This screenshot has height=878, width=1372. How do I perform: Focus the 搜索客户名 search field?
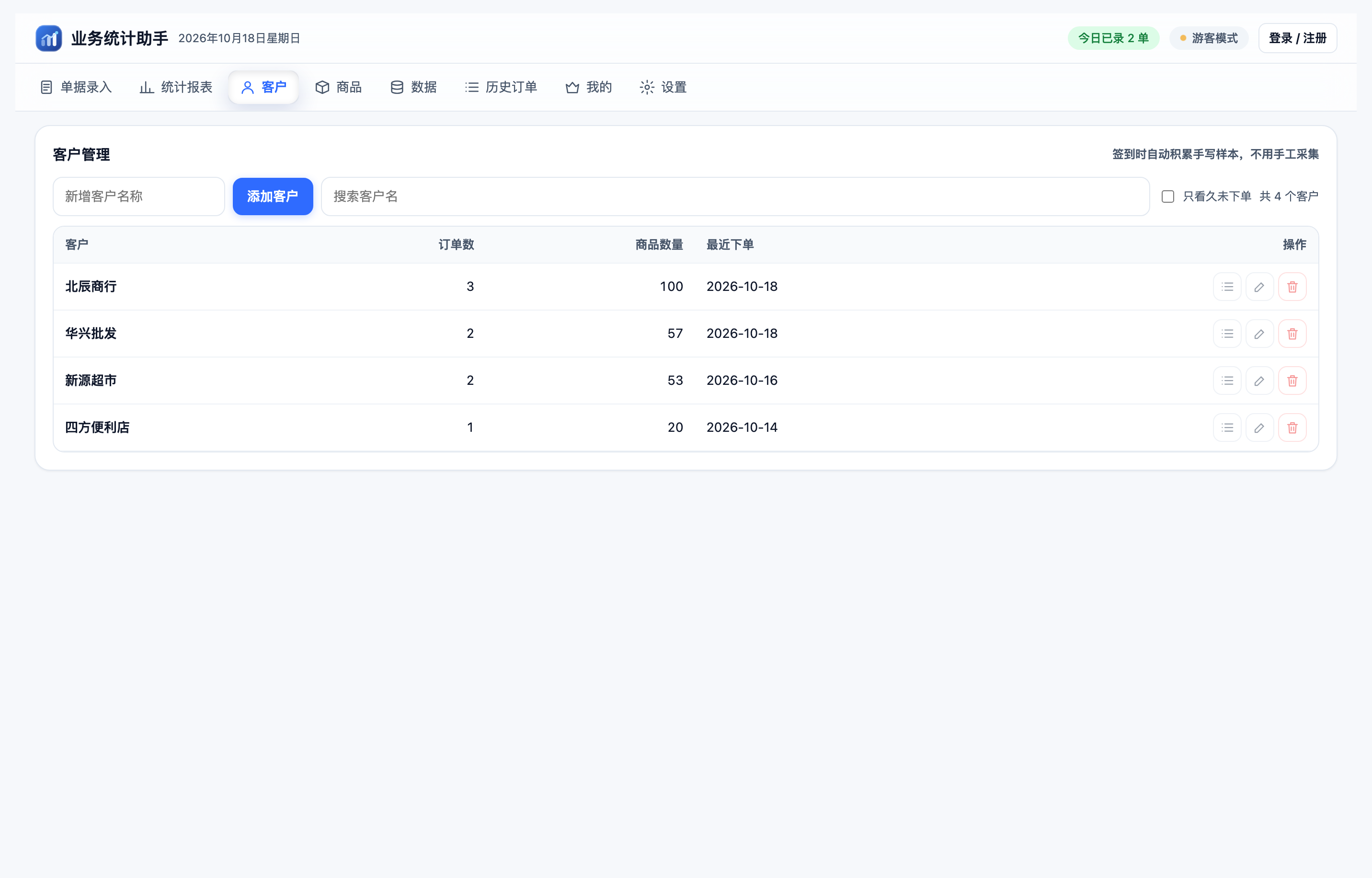pyautogui.click(x=735, y=196)
